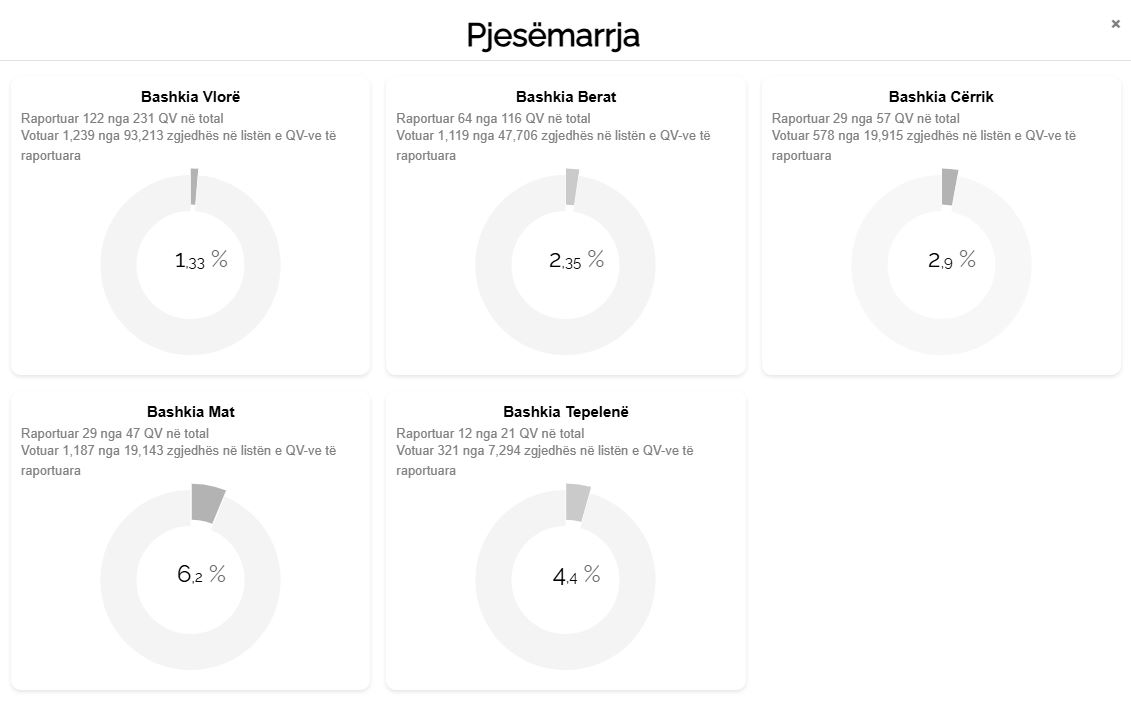Close the Pjesëmarrja dialog
This screenshot has width=1131, height=707.
click(1115, 24)
